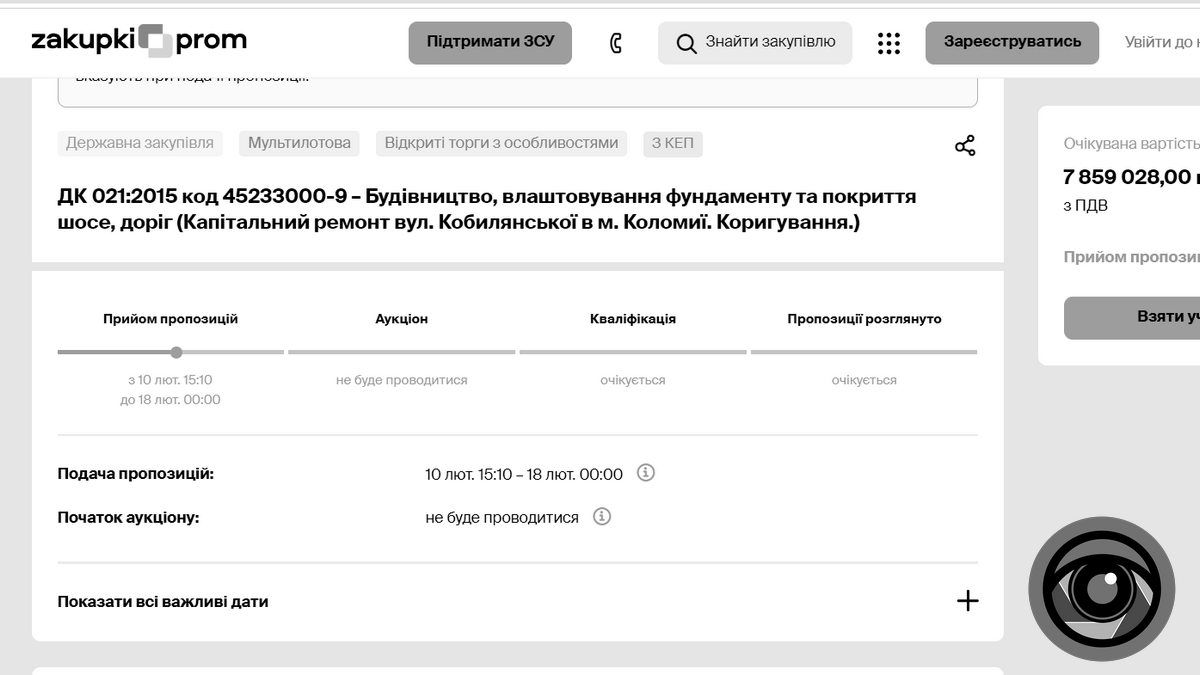1200x675 pixels.
Task: Expand Показати всі важливі дати section
Action: pyautogui.click(x=966, y=601)
